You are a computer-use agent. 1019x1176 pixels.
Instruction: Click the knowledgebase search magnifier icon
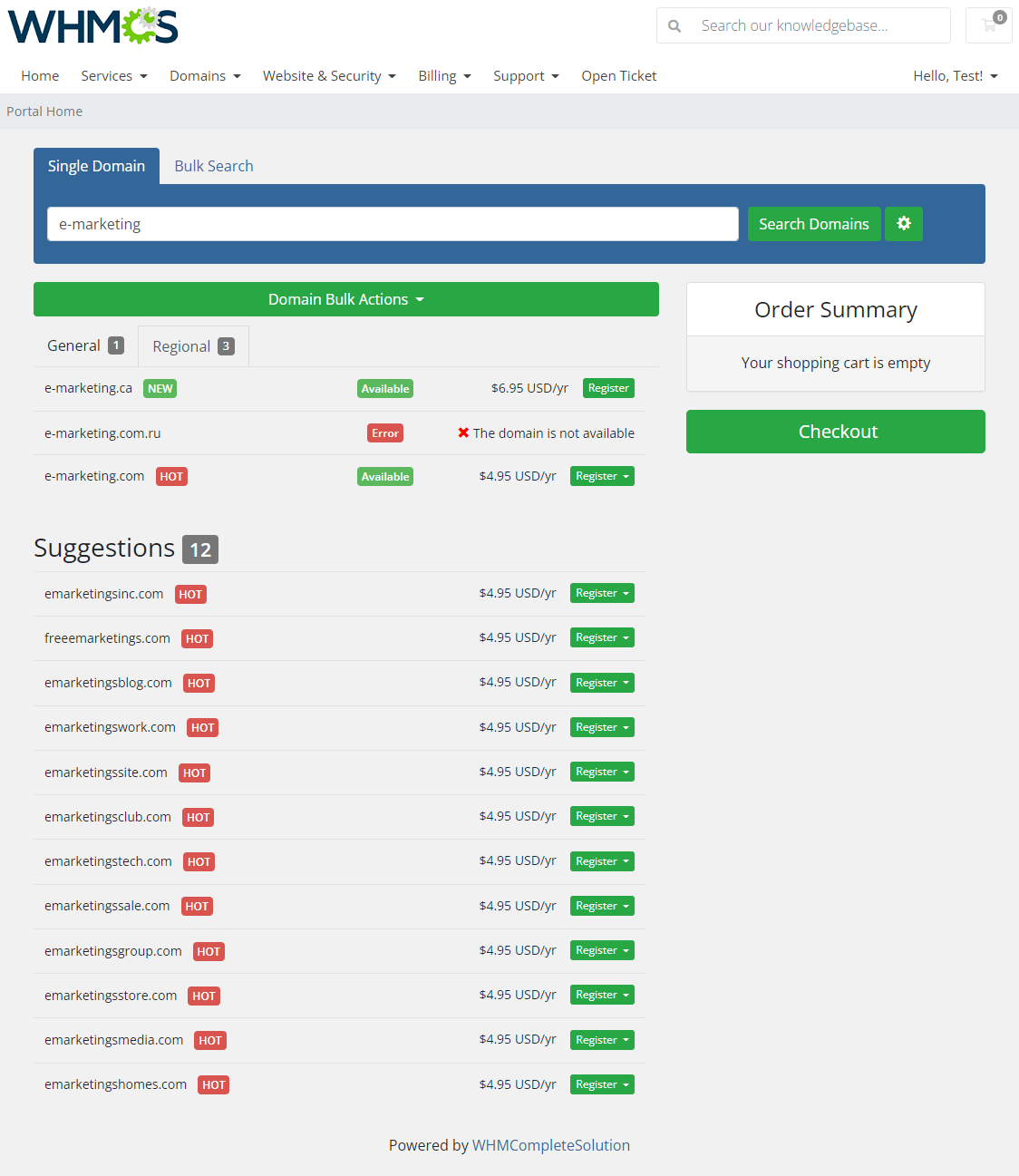click(674, 26)
